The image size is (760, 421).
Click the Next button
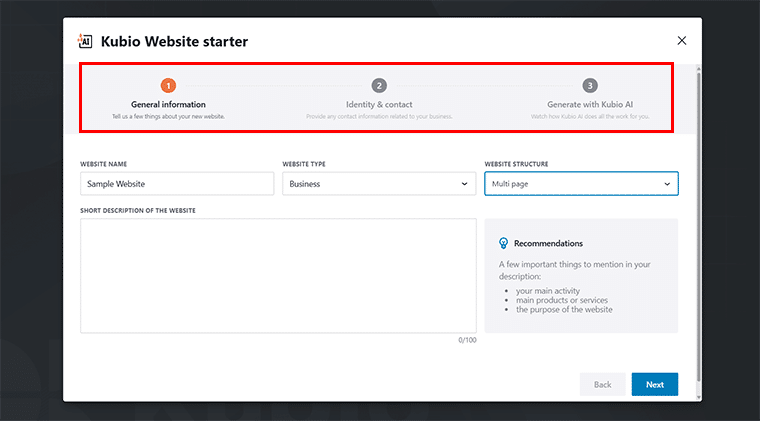click(654, 384)
